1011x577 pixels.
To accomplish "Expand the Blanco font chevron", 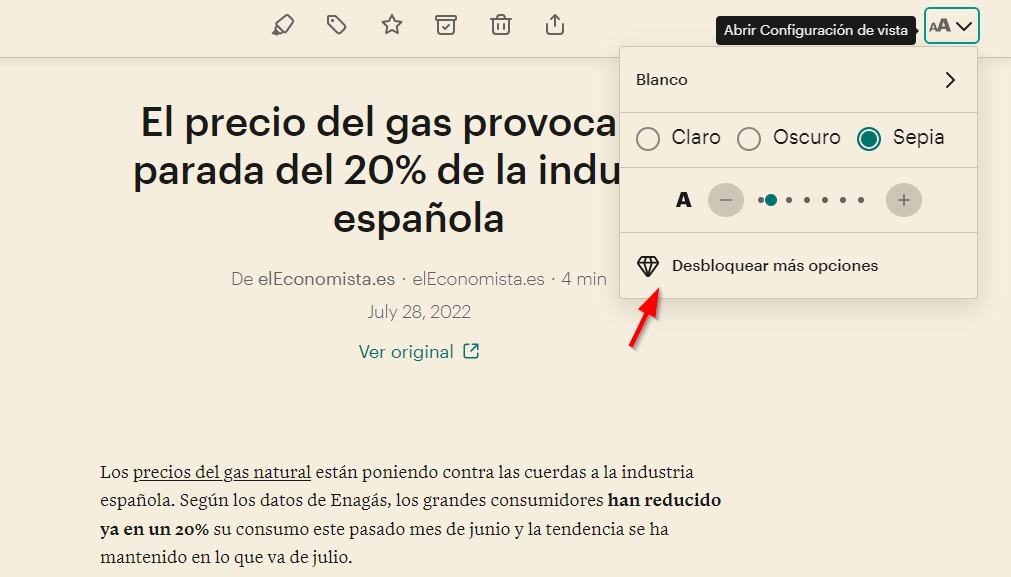I will click(950, 80).
